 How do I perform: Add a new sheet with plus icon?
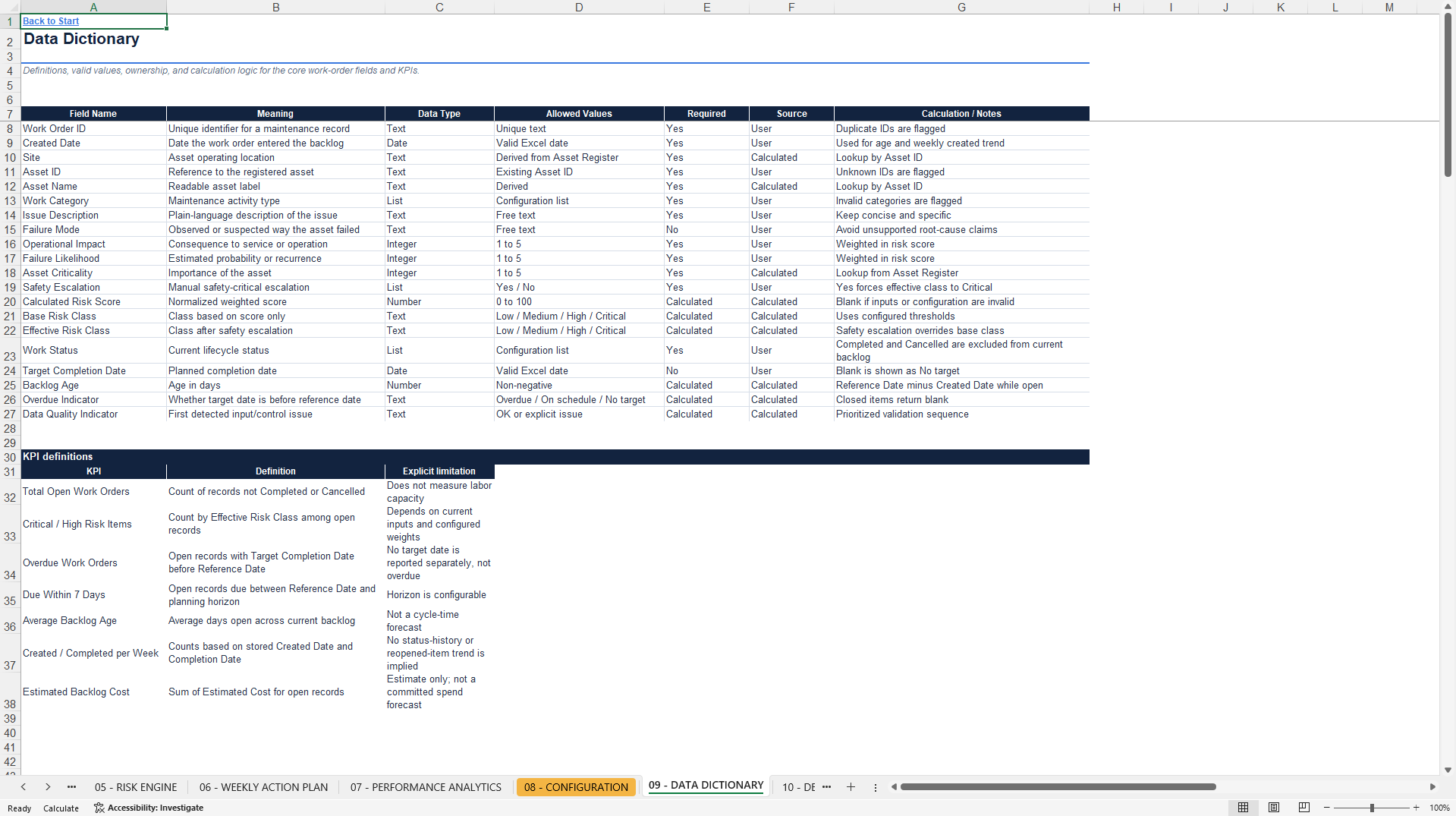851,787
